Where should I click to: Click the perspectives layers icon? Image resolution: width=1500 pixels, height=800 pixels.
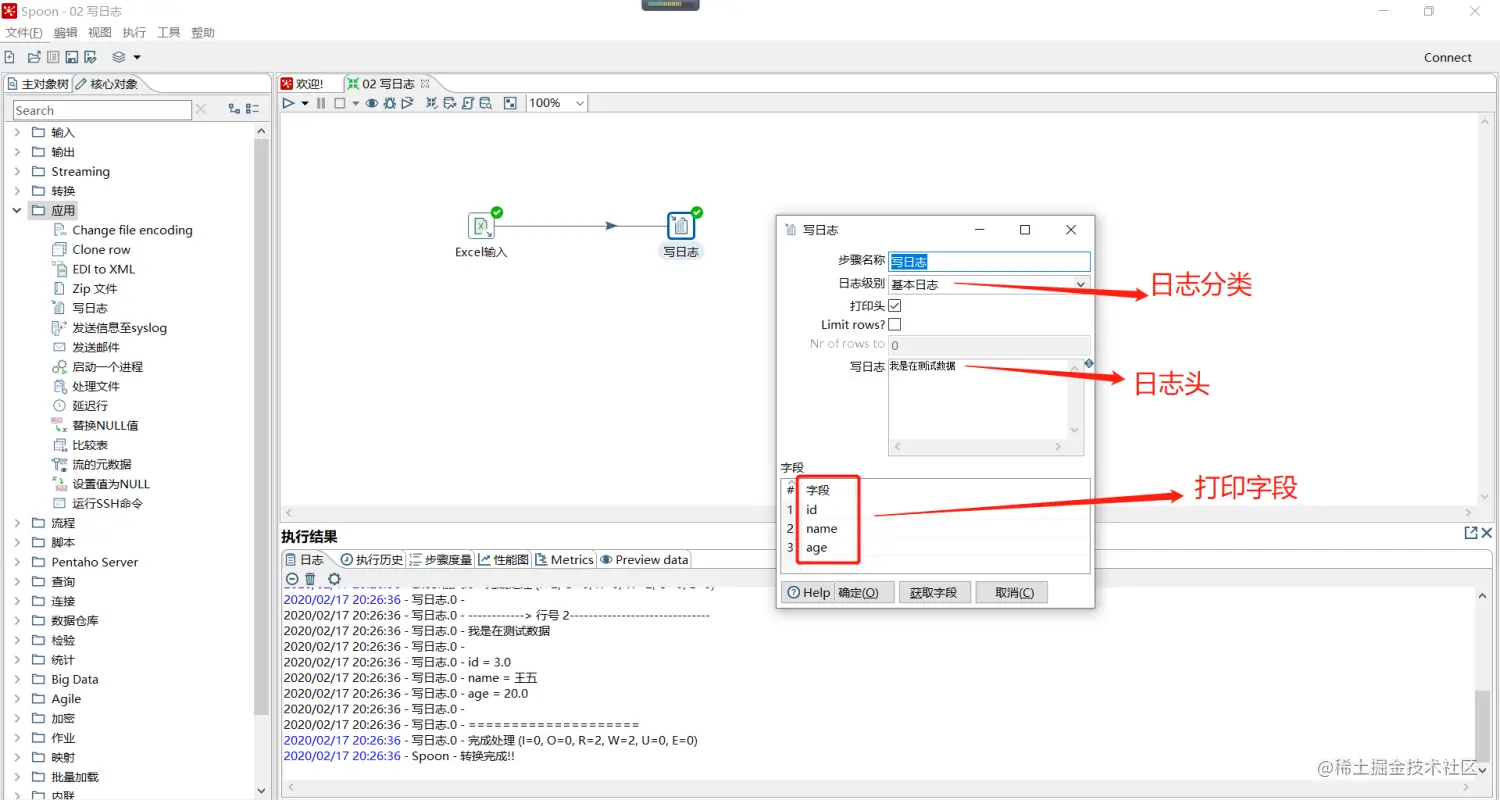click(x=119, y=58)
